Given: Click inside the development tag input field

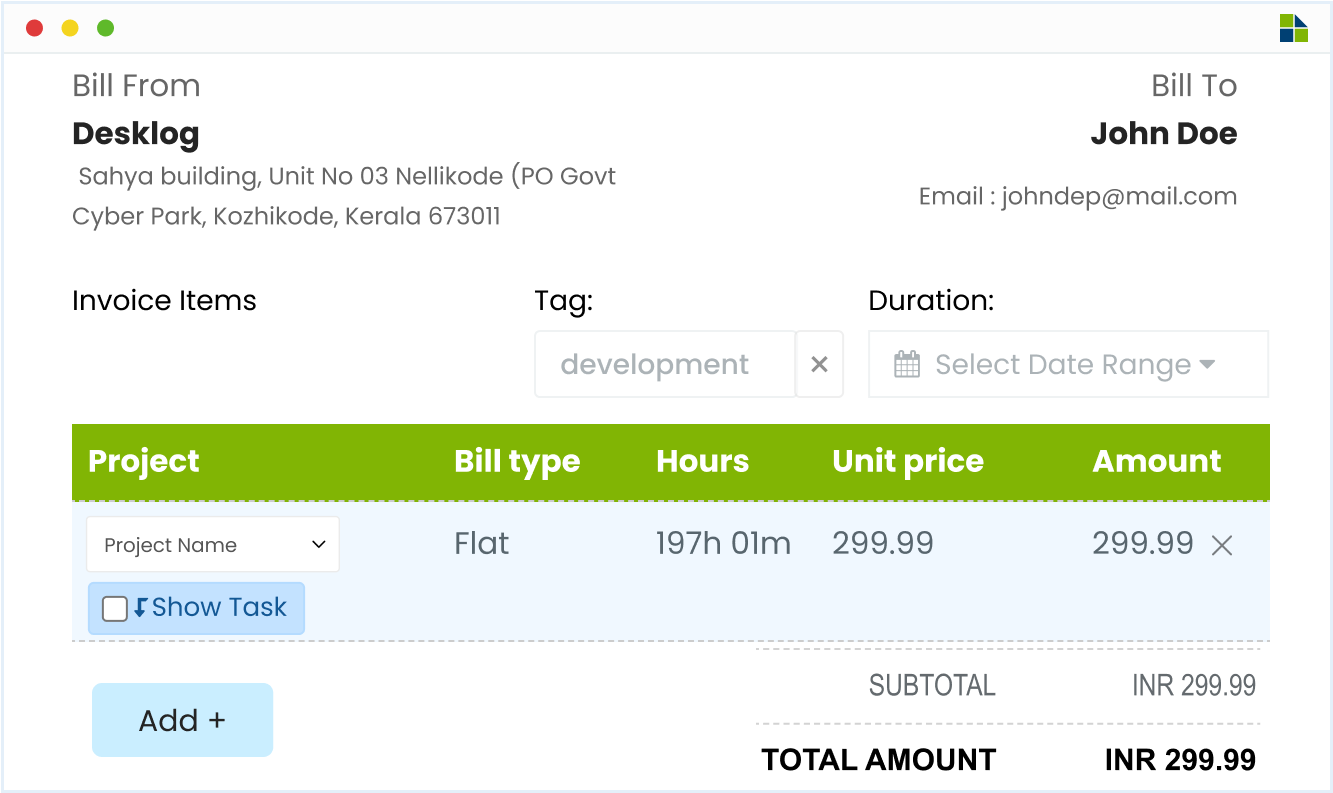Looking at the screenshot, I should (x=665, y=365).
